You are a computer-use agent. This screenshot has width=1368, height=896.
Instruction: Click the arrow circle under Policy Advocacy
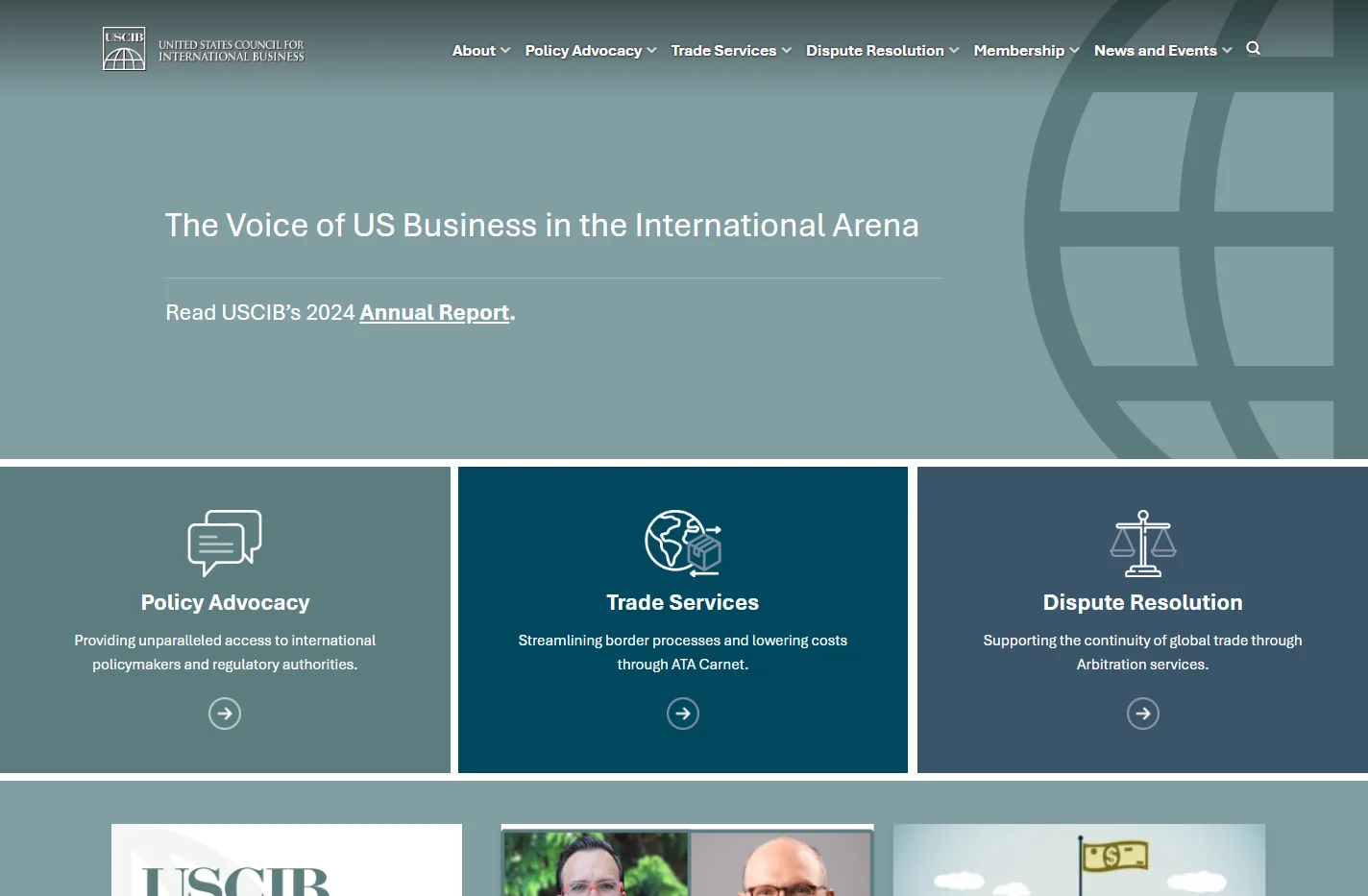225,714
